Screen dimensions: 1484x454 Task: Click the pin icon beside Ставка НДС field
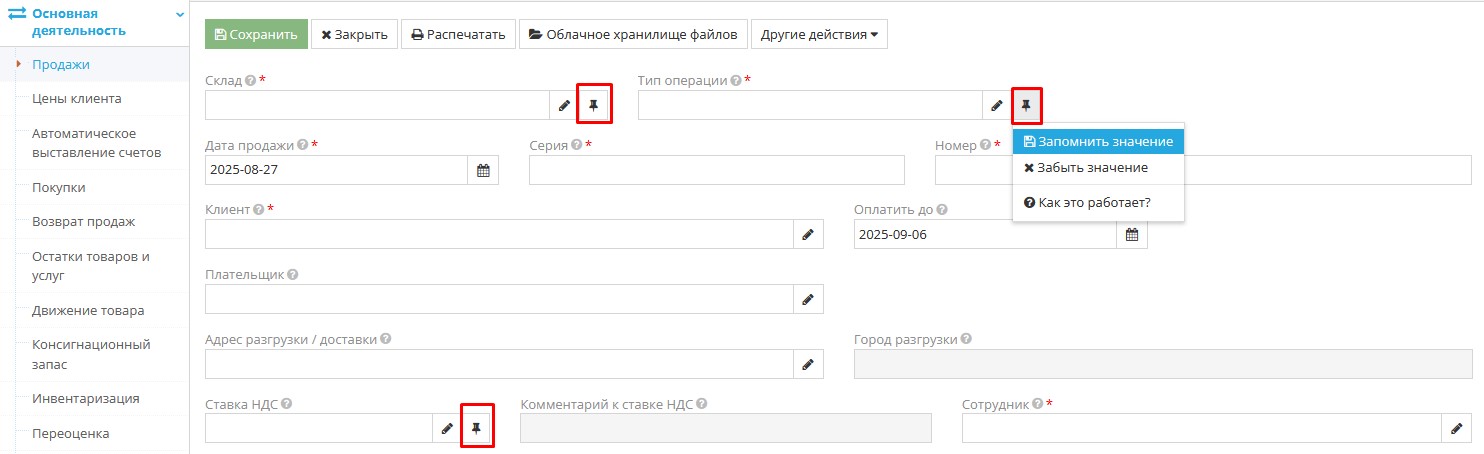[476, 428]
